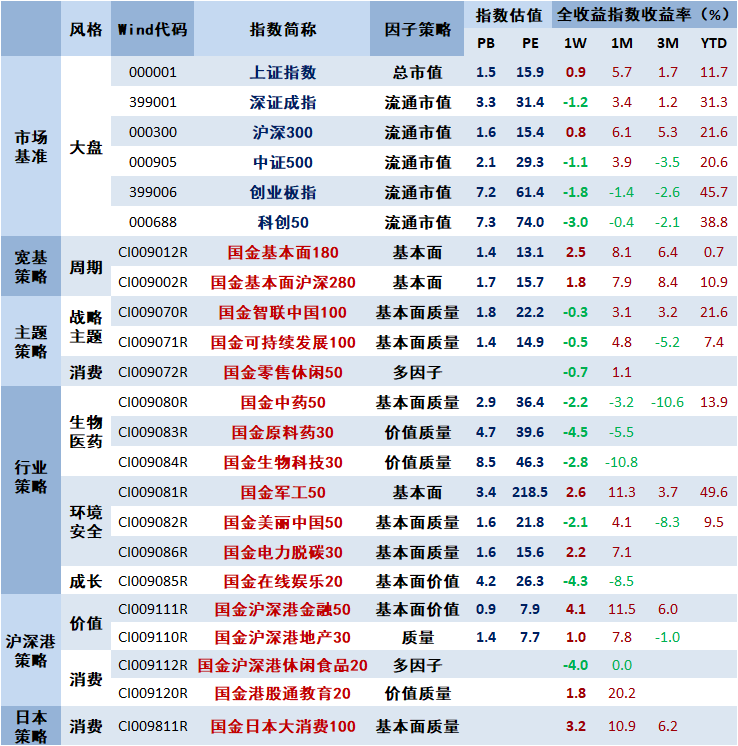The image size is (738, 746).
Task: Click 国金沪深港地产30 index name
Action: coord(283,637)
